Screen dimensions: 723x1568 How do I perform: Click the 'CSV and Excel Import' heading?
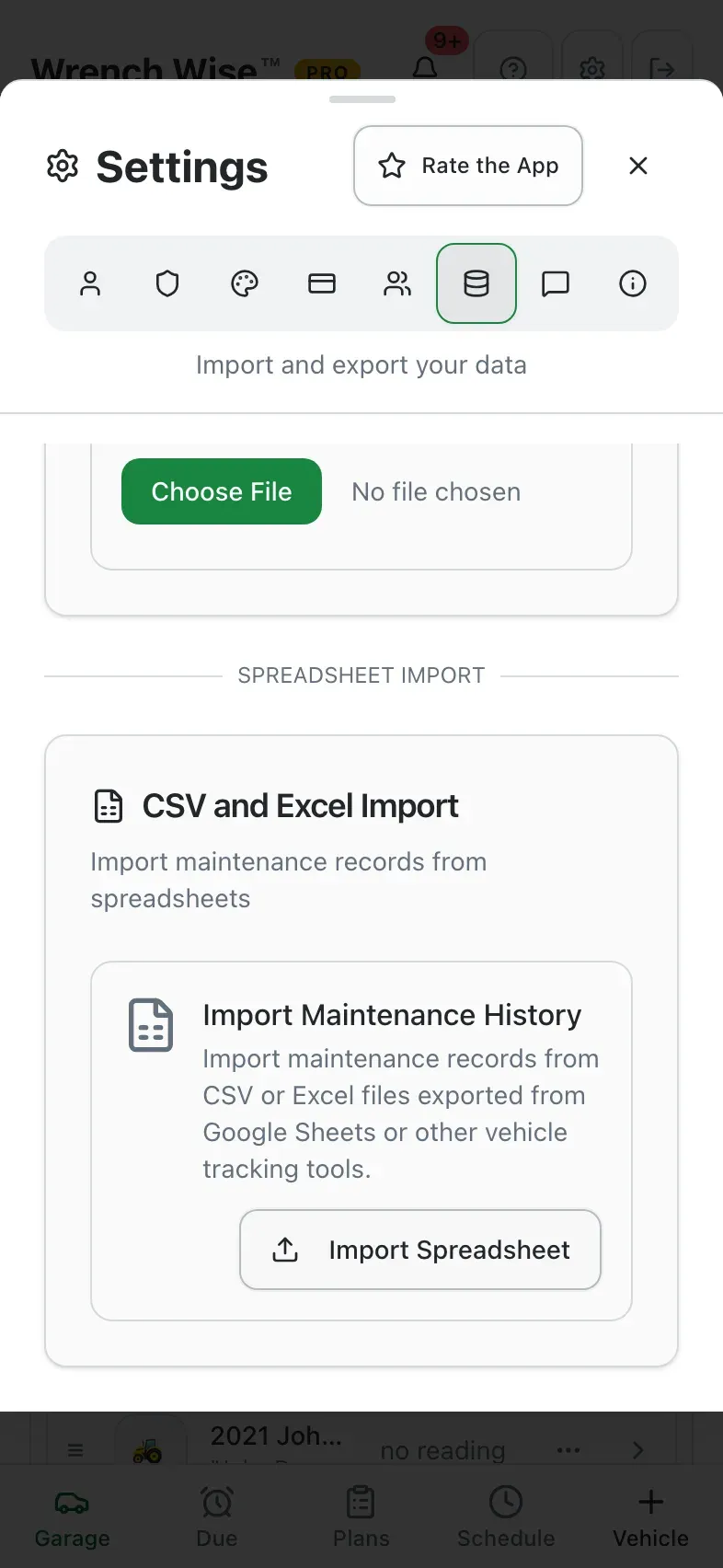(x=300, y=806)
